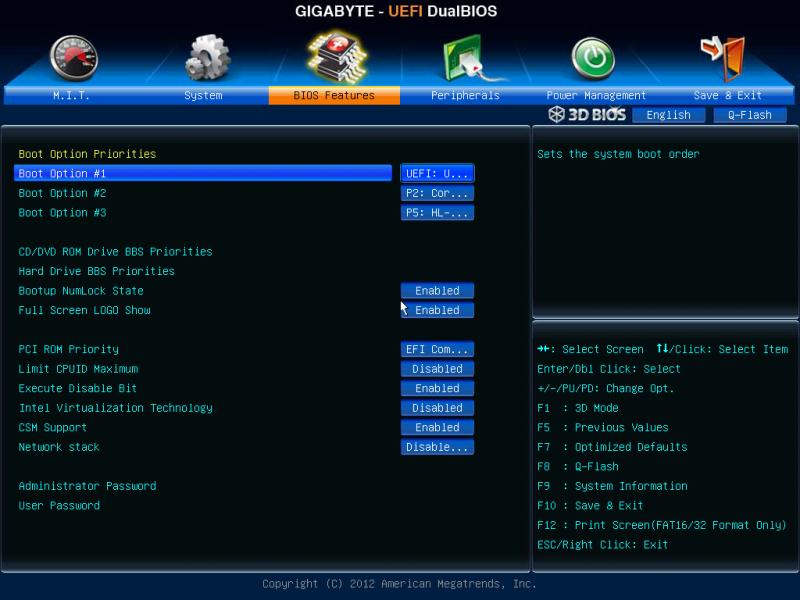
Task: Launch the Q-Flash utility button
Action: pyautogui.click(x=749, y=115)
